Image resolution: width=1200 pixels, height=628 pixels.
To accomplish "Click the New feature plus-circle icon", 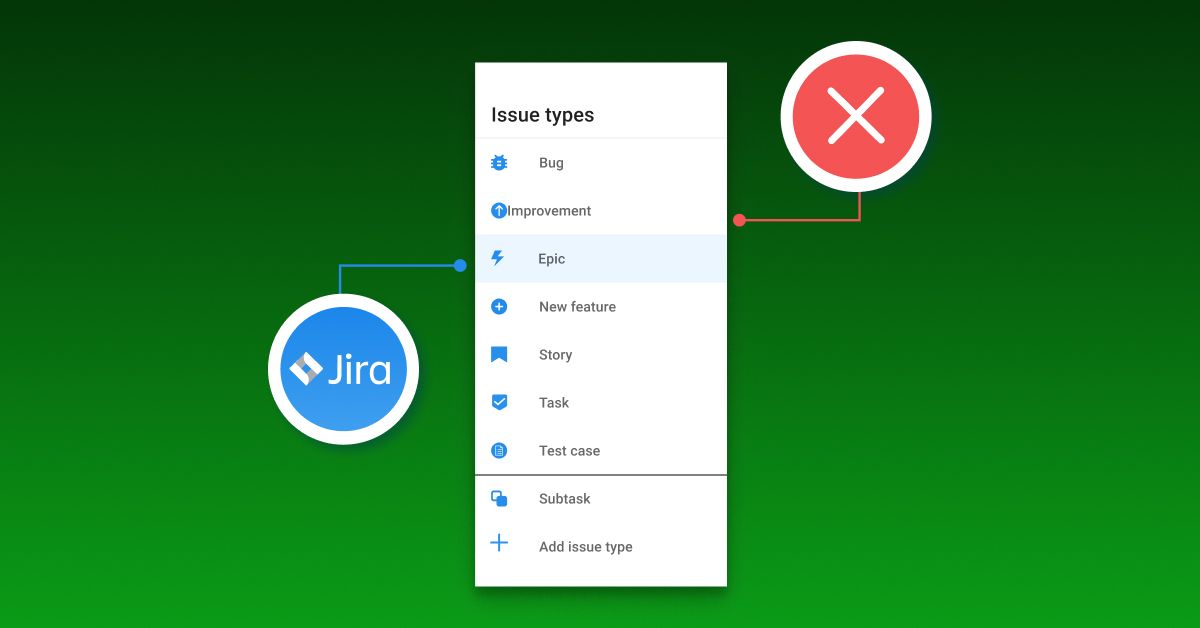I will (x=499, y=306).
